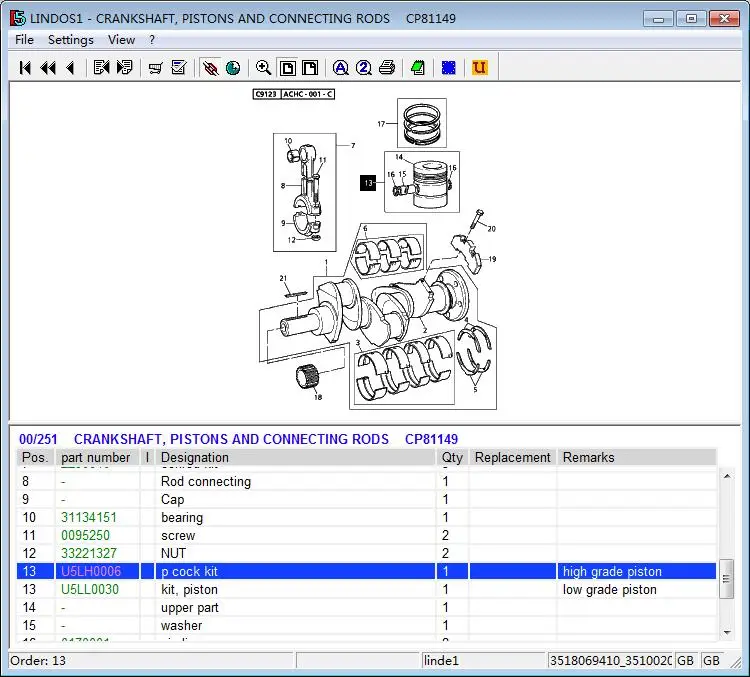Select the screw designation
Screen dimensions: 750x677
pyautogui.click(x=178, y=535)
